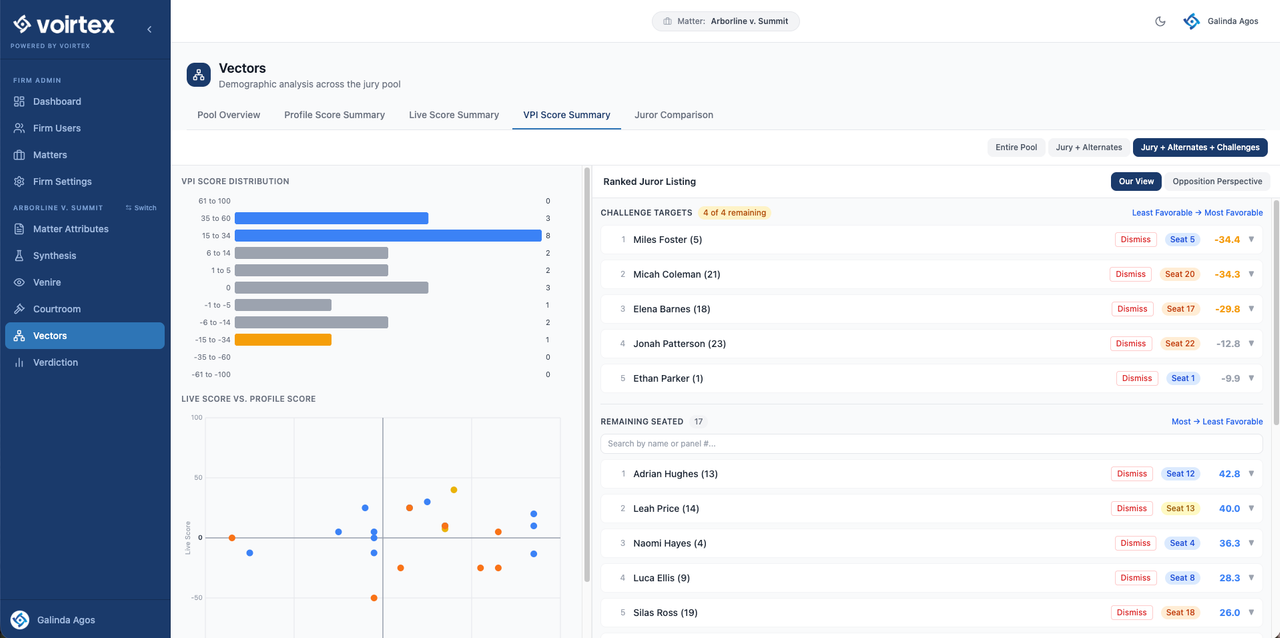Switch to Opposition Perspective
Screen dimensions: 1280x638
click(1217, 181)
